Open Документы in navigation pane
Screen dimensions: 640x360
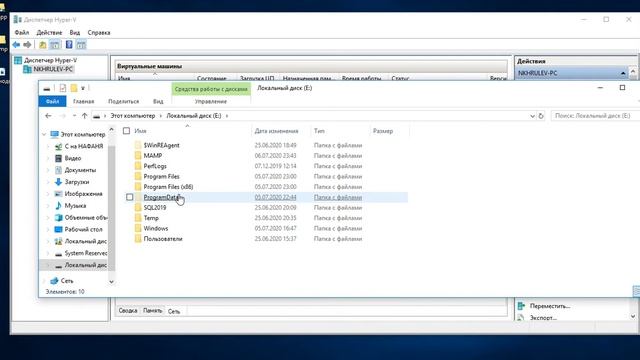[x=80, y=170]
